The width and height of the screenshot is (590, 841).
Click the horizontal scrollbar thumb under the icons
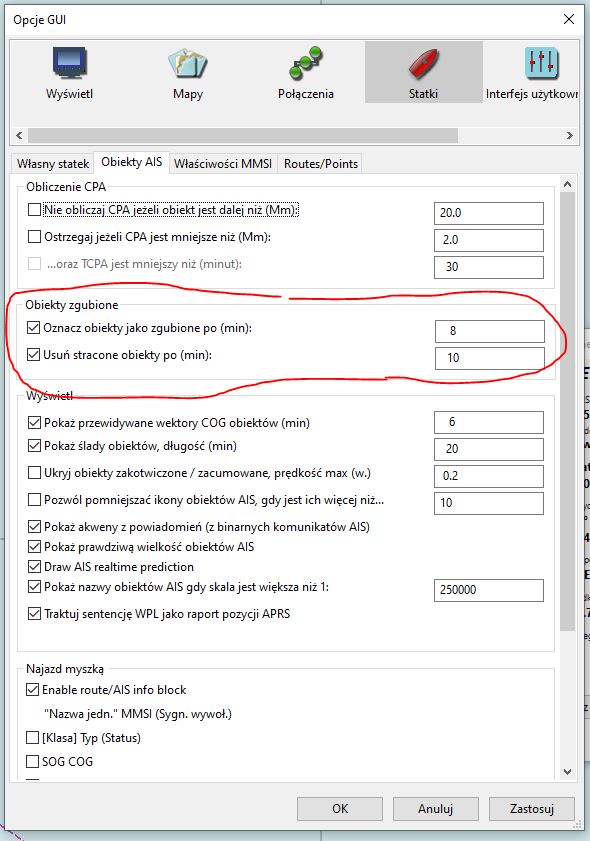(243, 135)
